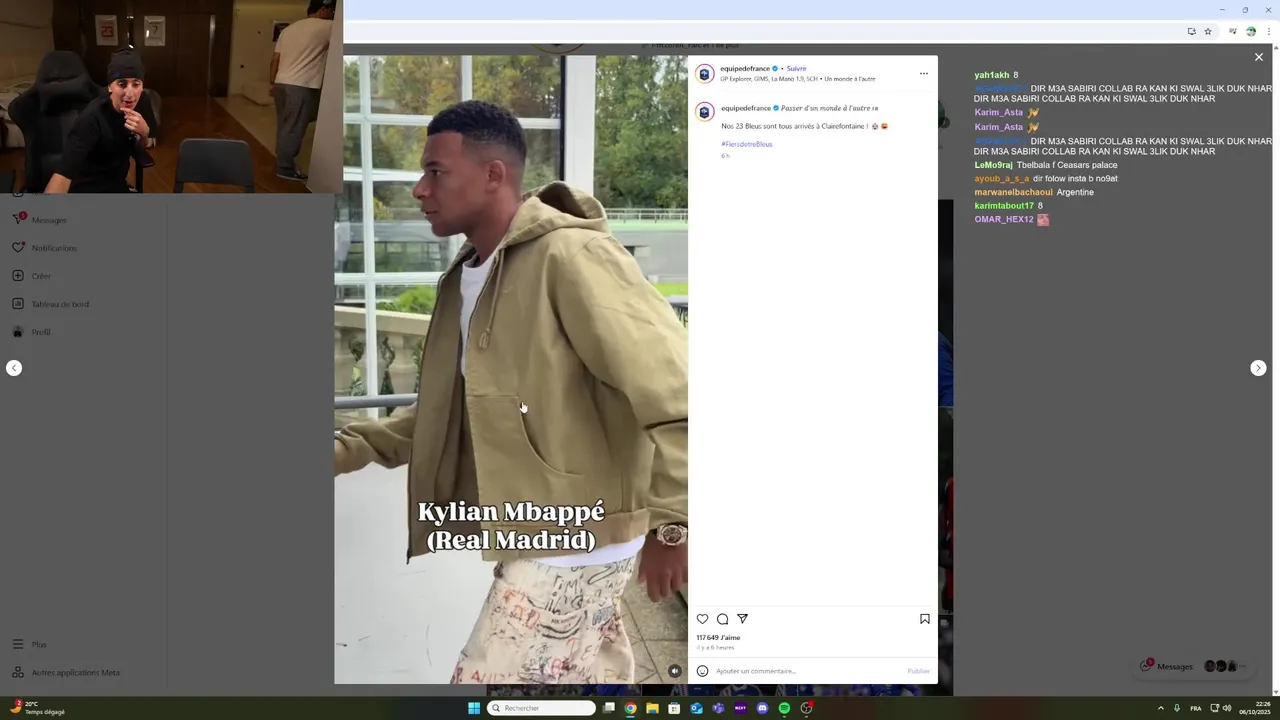Screen dimensions: 1280x720
Task: Open the FRA language switcher
Action: pyautogui.click(x=1196, y=708)
